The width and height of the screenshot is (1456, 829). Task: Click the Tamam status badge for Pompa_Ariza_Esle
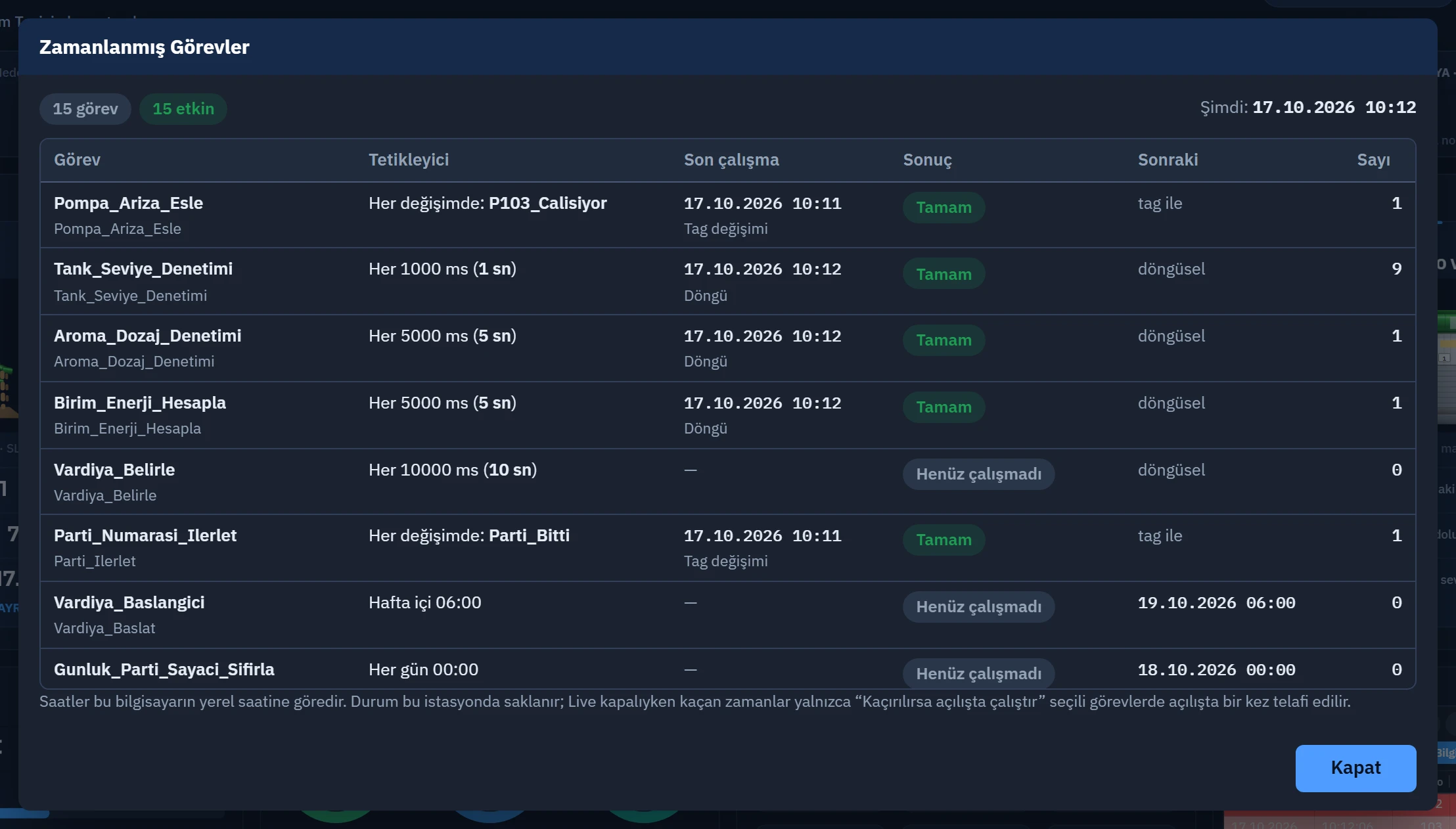944,207
